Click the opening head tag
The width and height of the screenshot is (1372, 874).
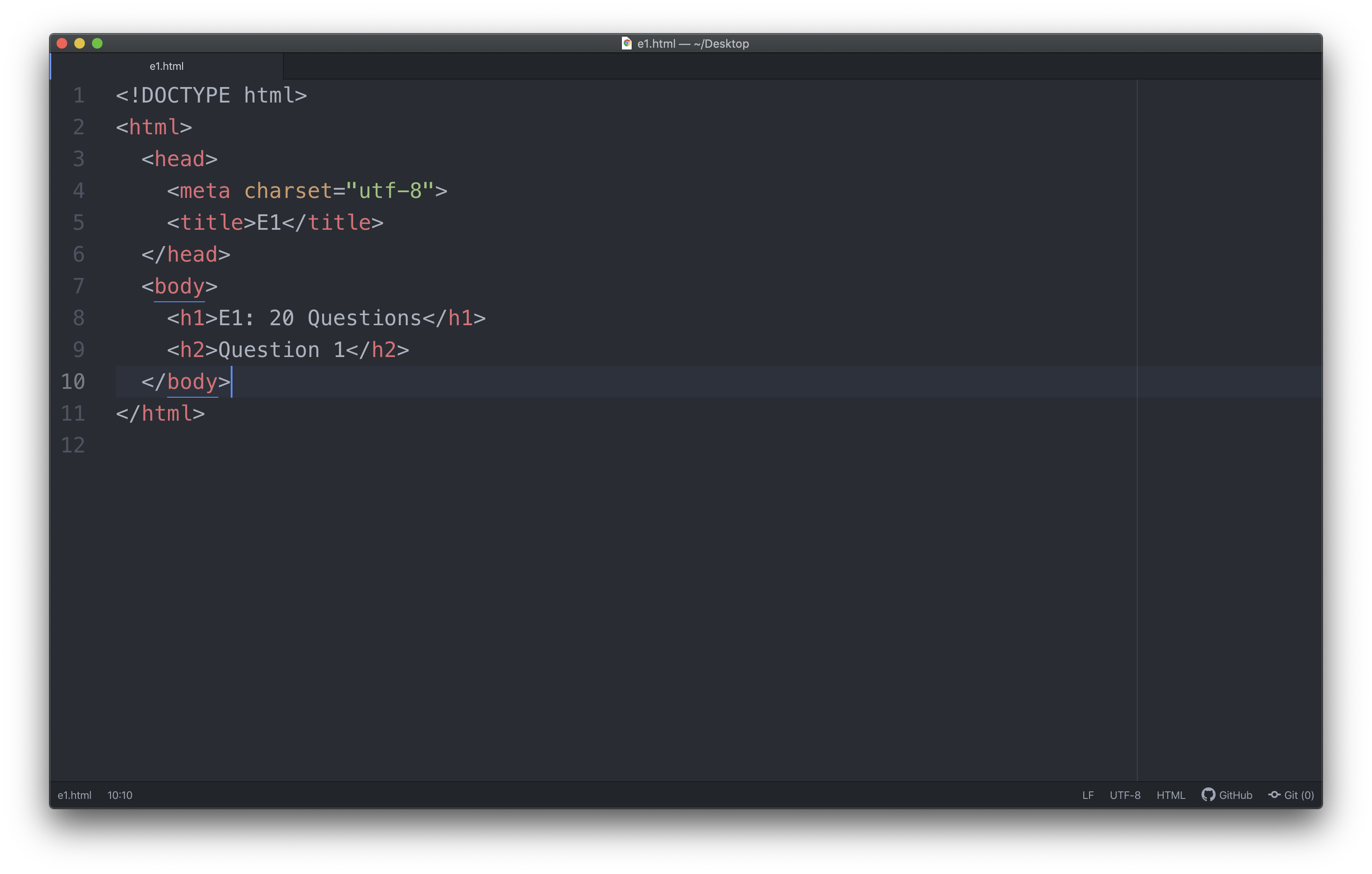[x=179, y=159]
